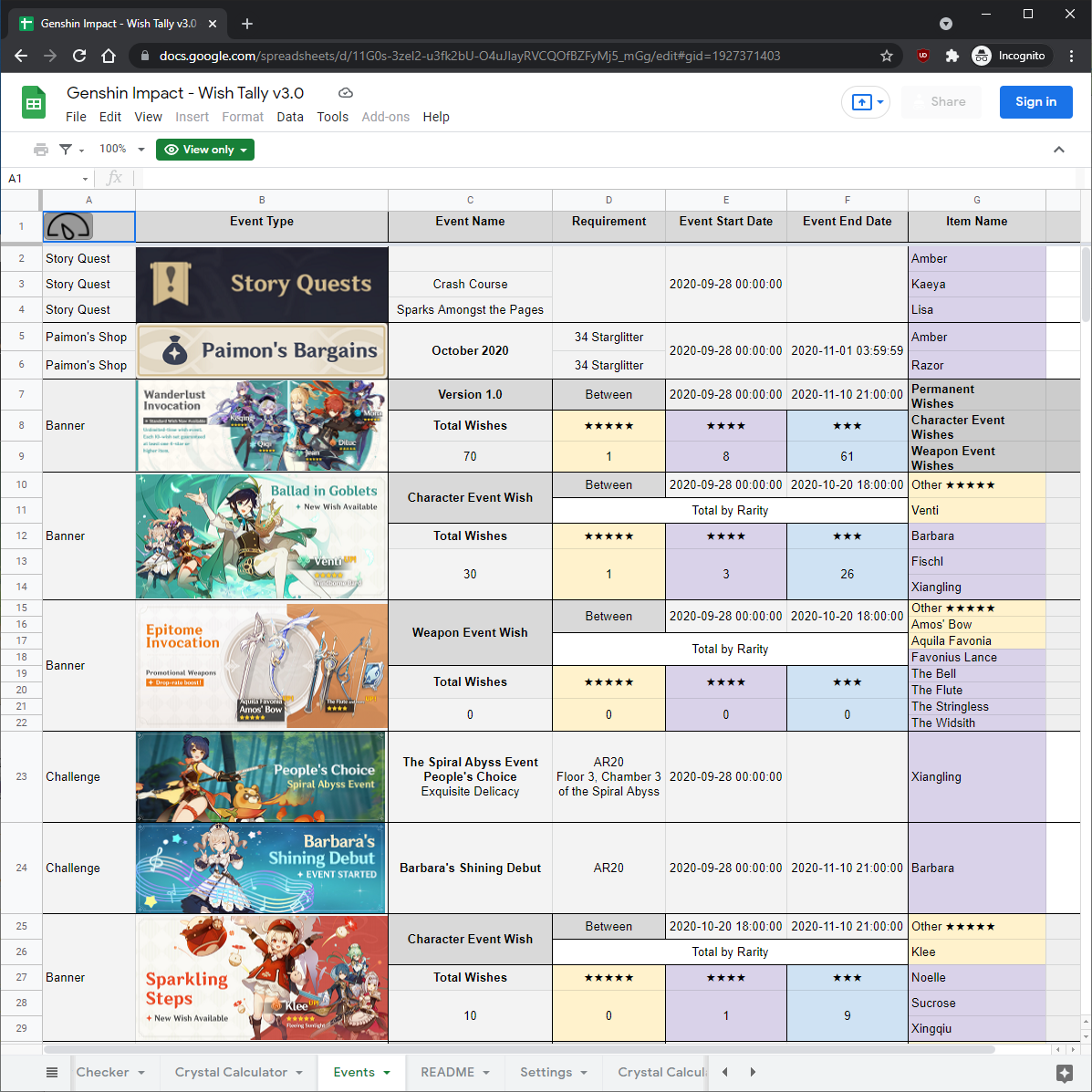Click the Sign in button
The height and width of the screenshot is (1092, 1092).
coord(1035,101)
